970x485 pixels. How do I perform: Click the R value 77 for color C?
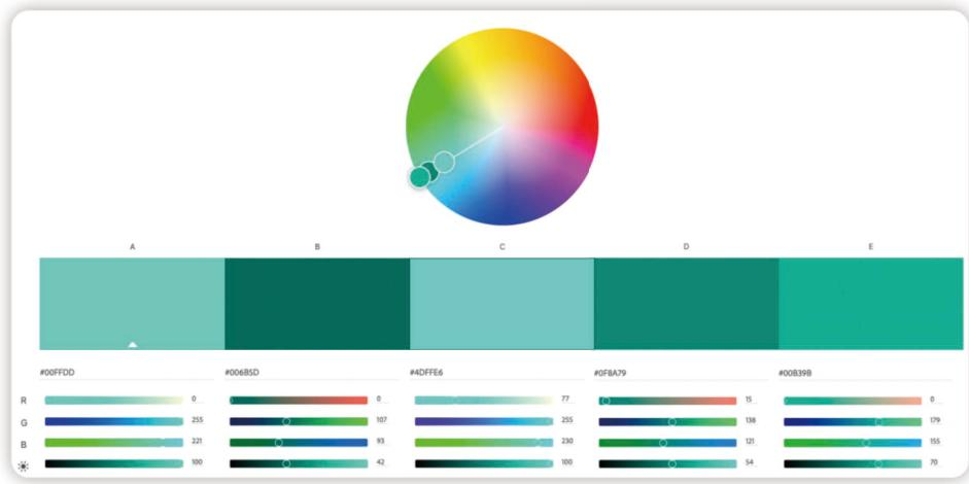tap(565, 399)
